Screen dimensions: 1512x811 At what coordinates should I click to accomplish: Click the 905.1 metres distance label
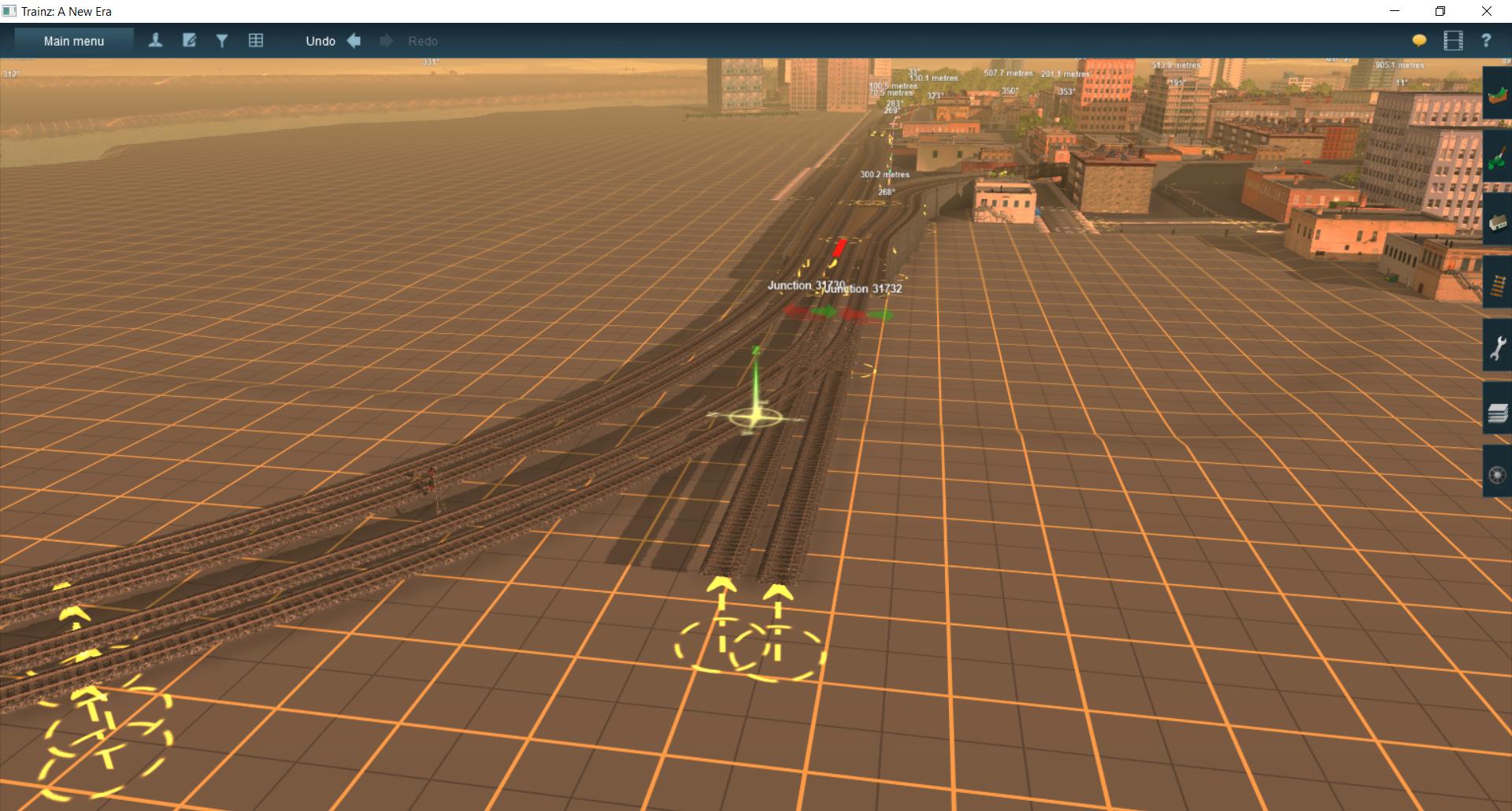[1399, 65]
